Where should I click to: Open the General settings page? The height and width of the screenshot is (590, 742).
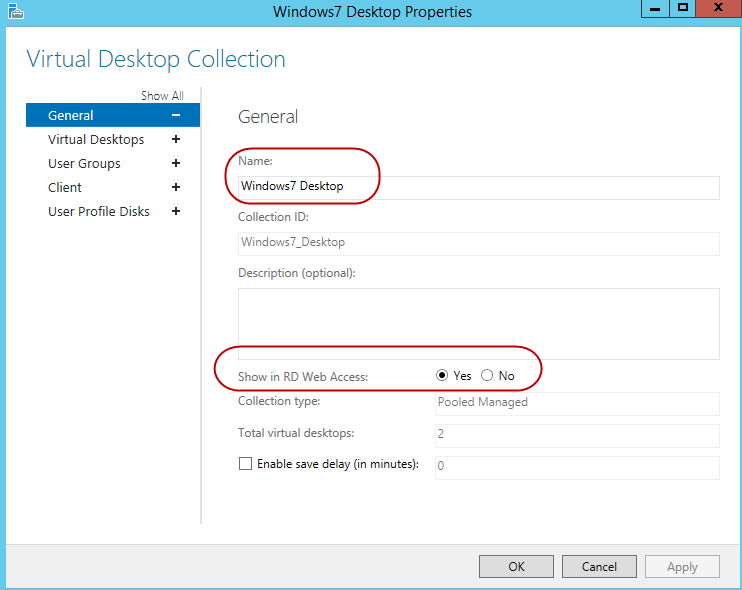[x=71, y=116]
